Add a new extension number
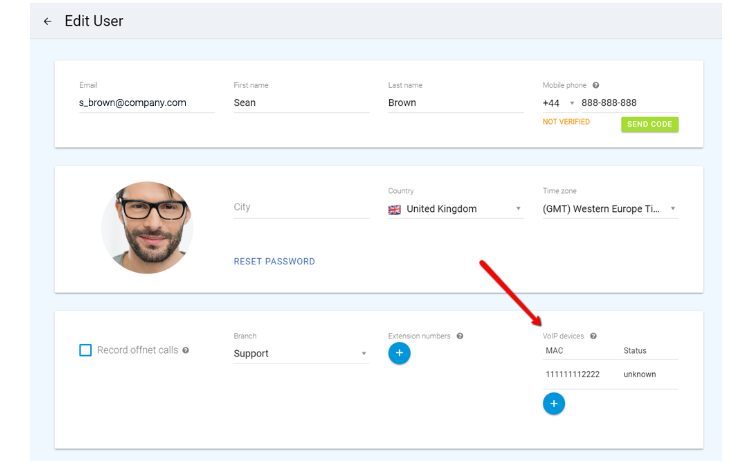 pyautogui.click(x=399, y=353)
